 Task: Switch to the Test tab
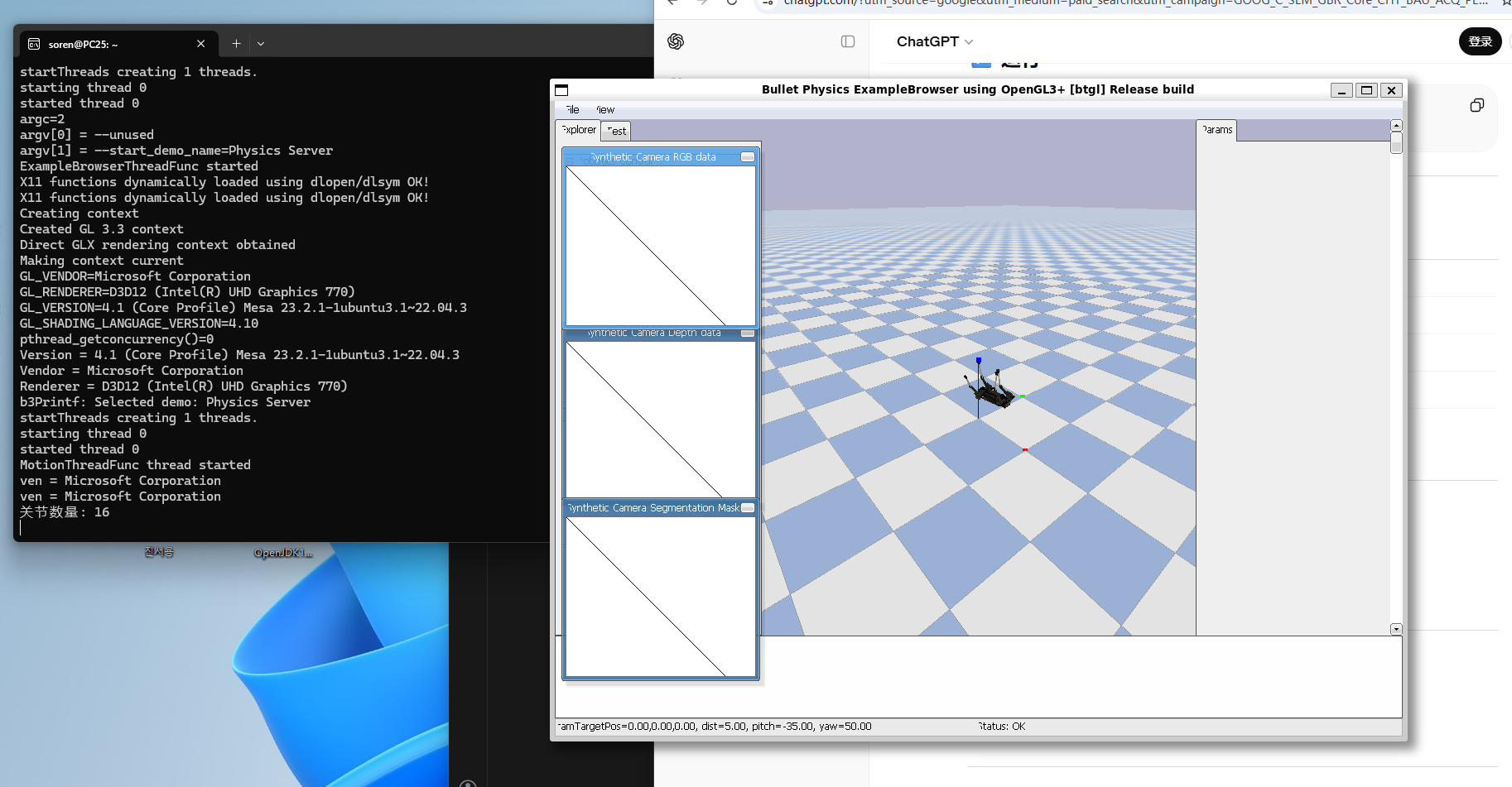616,131
